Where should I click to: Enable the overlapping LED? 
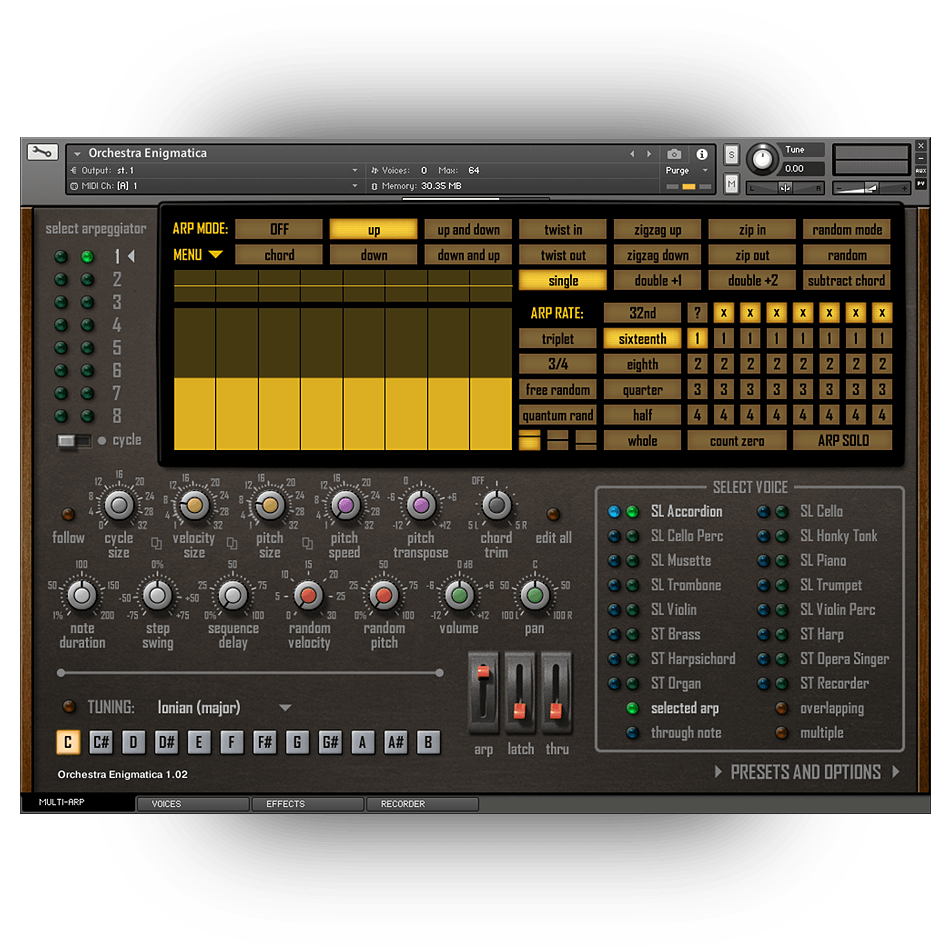(x=782, y=708)
